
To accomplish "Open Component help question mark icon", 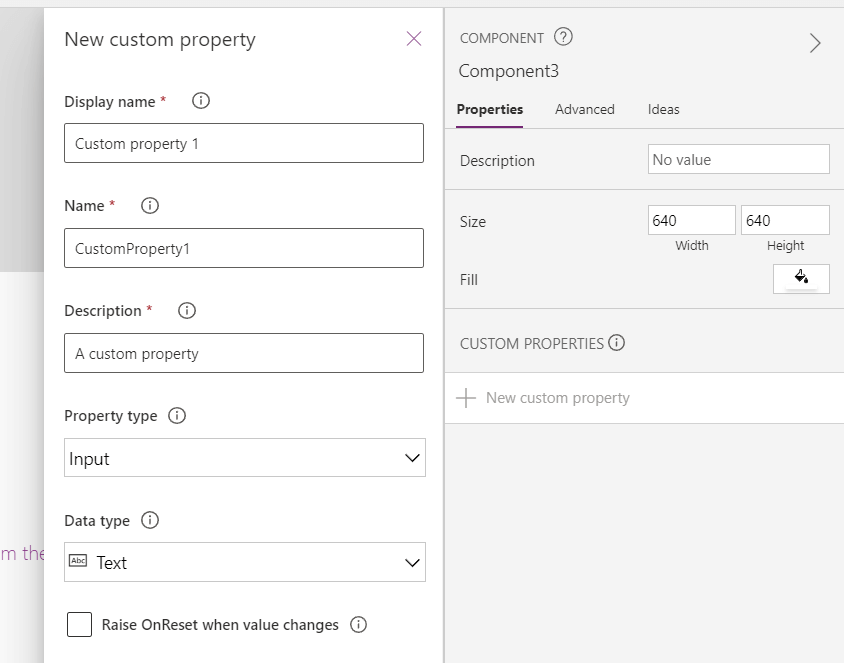I will pyautogui.click(x=563, y=37).
